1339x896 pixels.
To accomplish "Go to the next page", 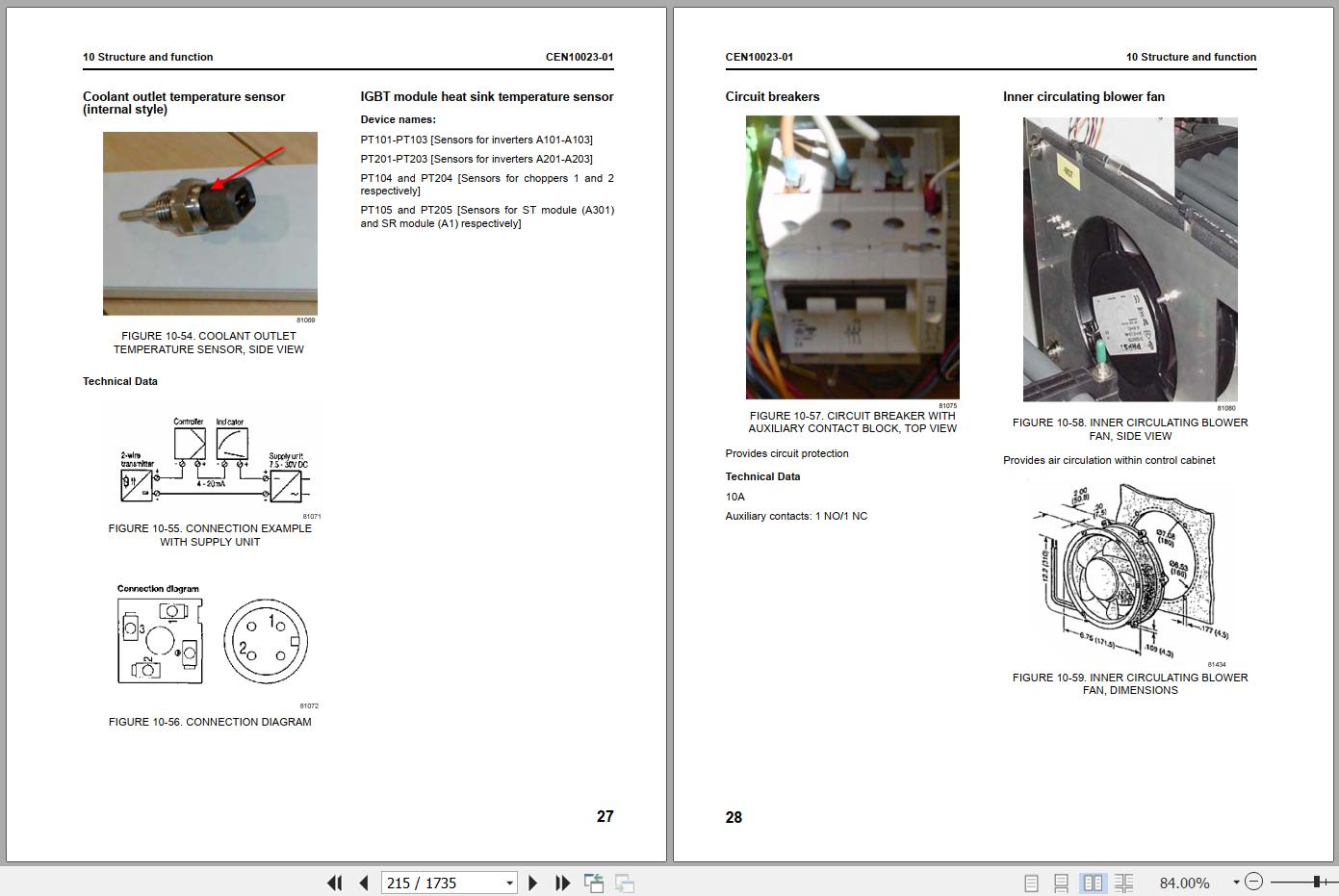I will point(533,883).
